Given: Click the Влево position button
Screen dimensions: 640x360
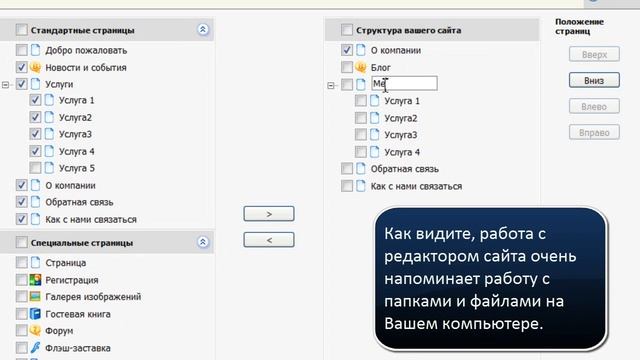Looking at the screenshot, I should click(x=594, y=107).
